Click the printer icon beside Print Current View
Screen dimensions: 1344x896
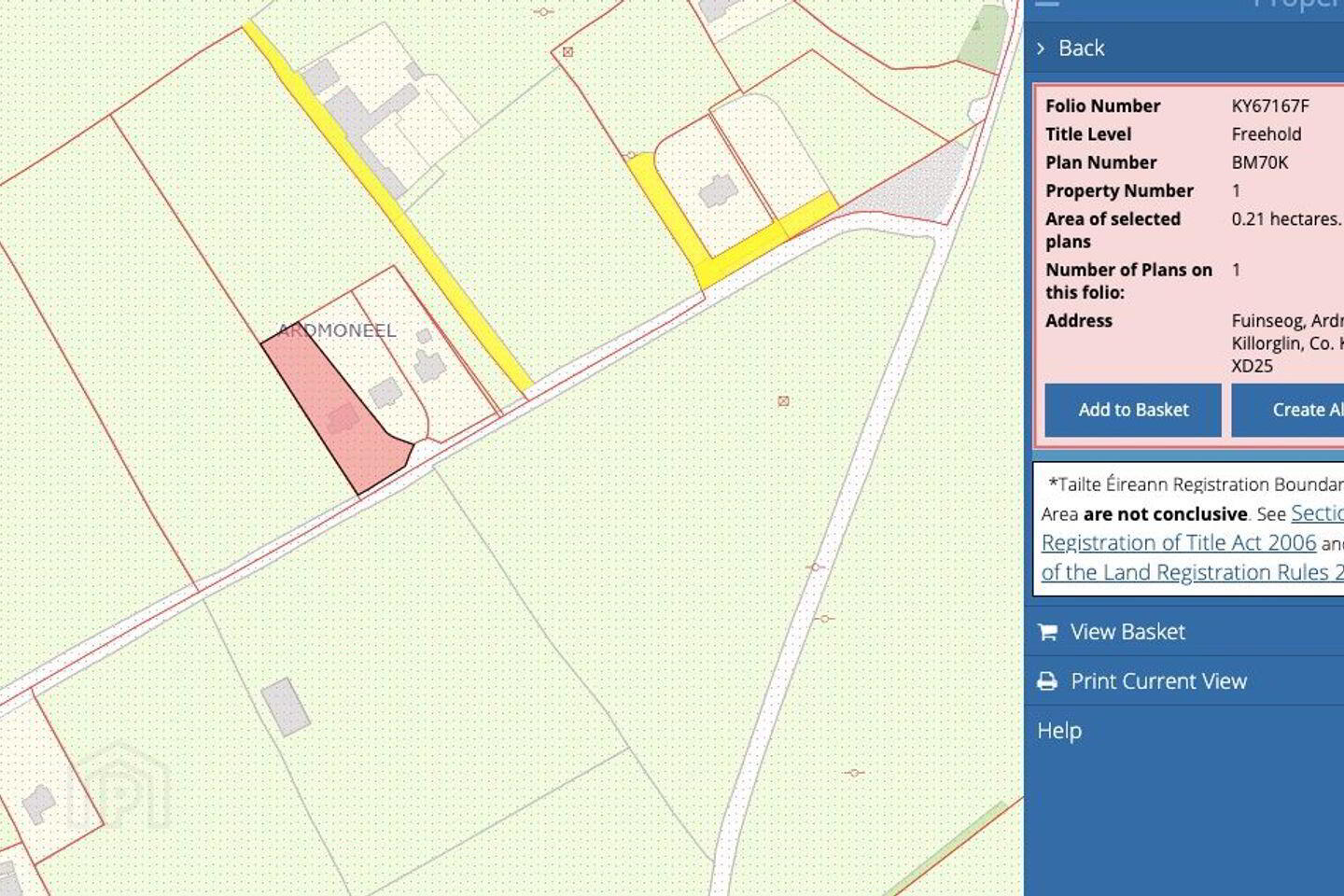[1047, 681]
